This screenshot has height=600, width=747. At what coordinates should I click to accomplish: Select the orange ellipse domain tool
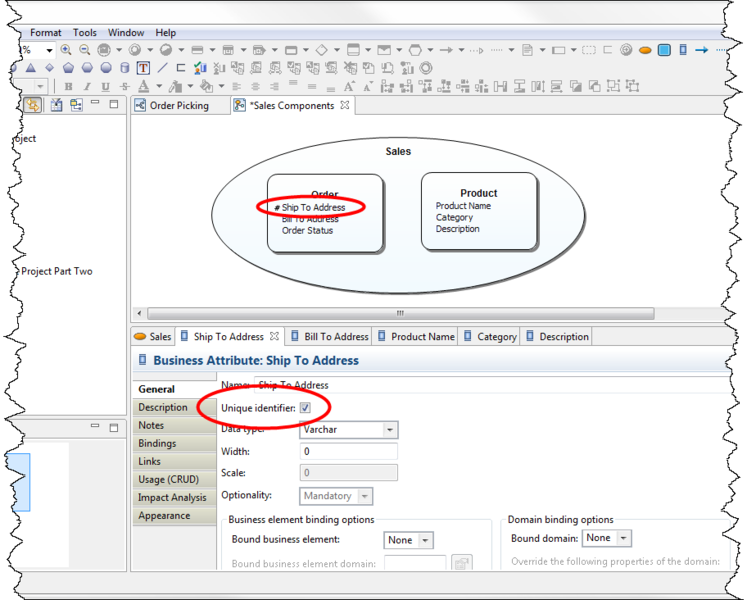pyautogui.click(x=645, y=50)
